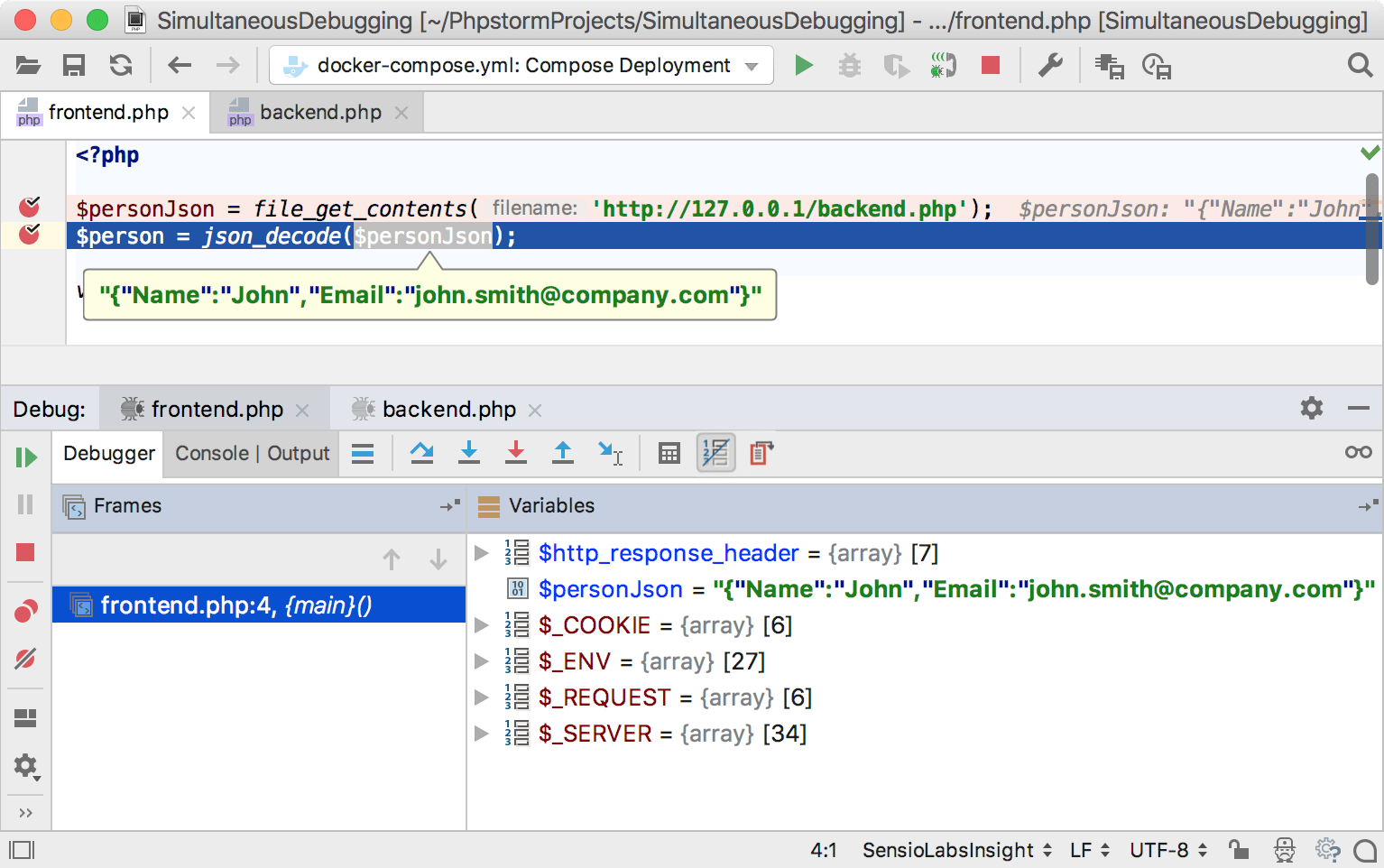Image resolution: width=1384 pixels, height=868 pixels.
Task: View all breakpoints in the session
Action: (x=25, y=609)
